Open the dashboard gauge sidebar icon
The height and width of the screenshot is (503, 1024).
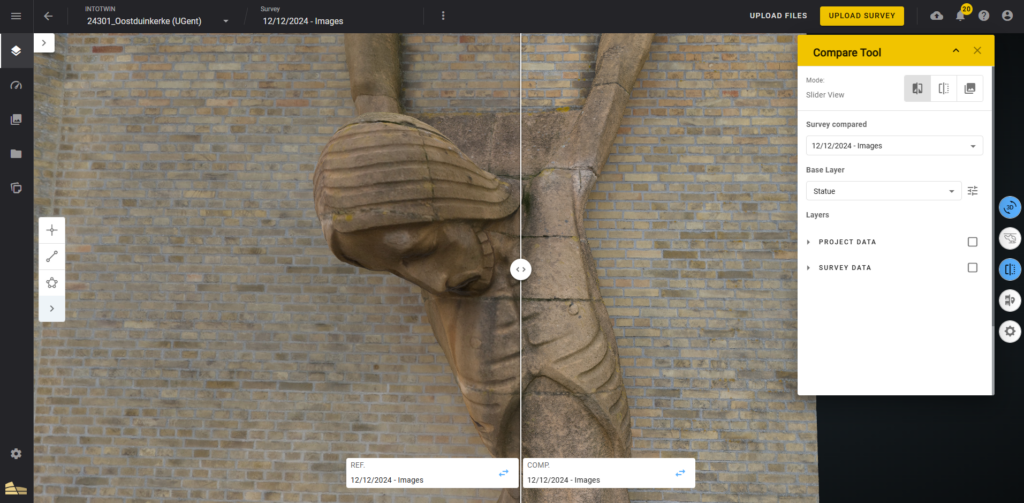16,86
